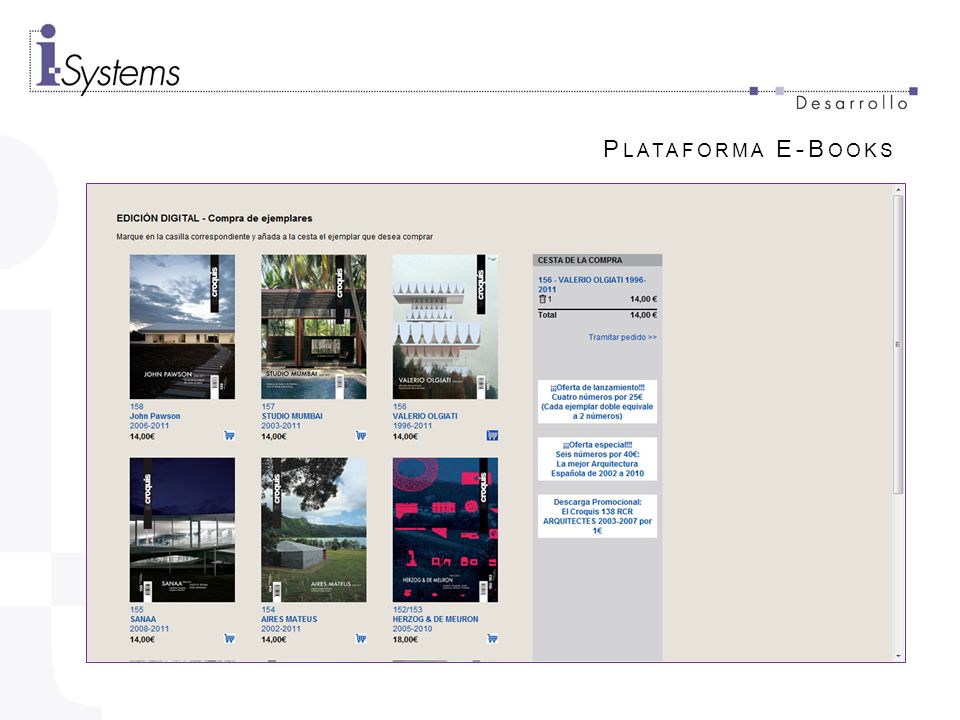This screenshot has width=960, height=720.
Task: Click Tramitar pedido link
Action: tap(622, 337)
